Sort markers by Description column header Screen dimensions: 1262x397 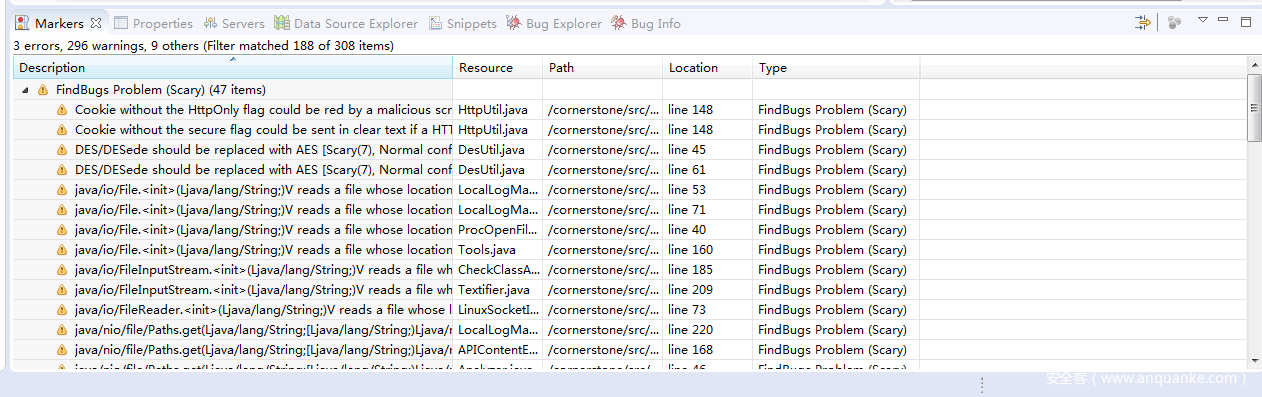click(x=233, y=68)
